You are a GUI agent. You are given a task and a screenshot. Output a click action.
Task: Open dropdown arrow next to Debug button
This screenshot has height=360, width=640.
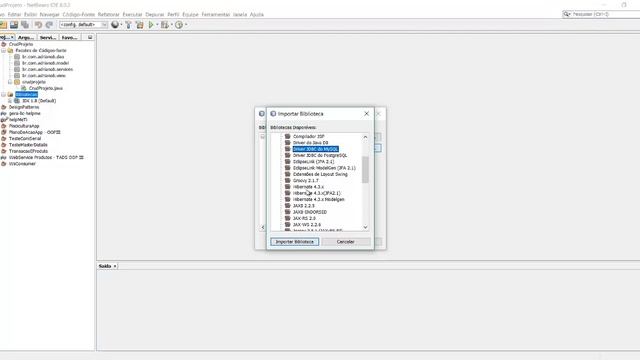click(x=171, y=25)
